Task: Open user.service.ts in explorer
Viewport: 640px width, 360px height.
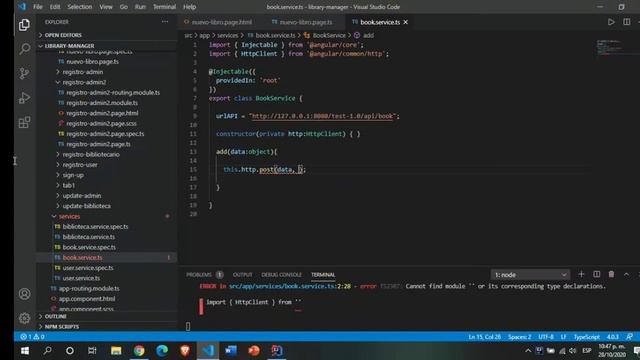Action: (x=81, y=278)
